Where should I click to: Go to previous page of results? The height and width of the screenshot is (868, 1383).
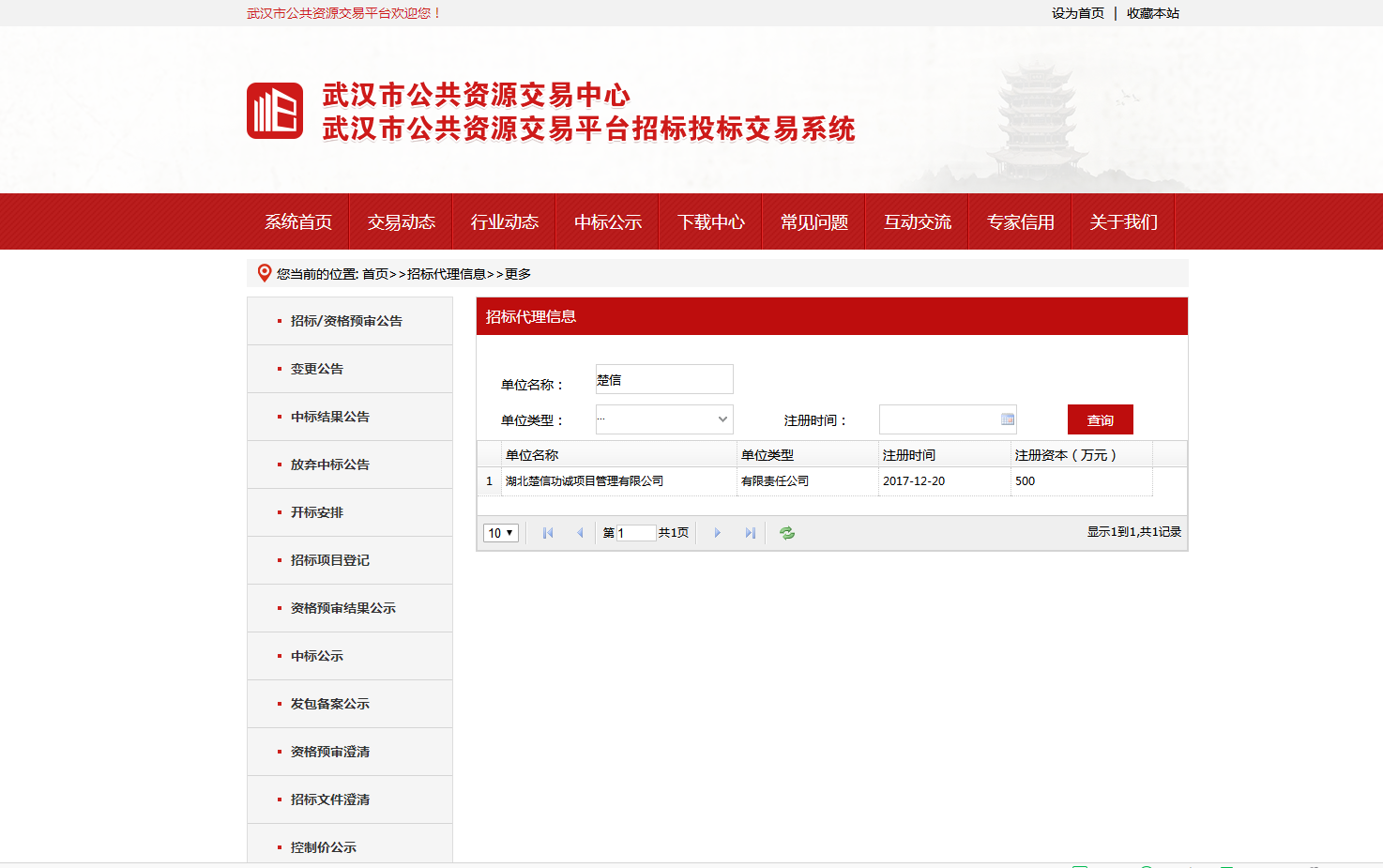[580, 533]
